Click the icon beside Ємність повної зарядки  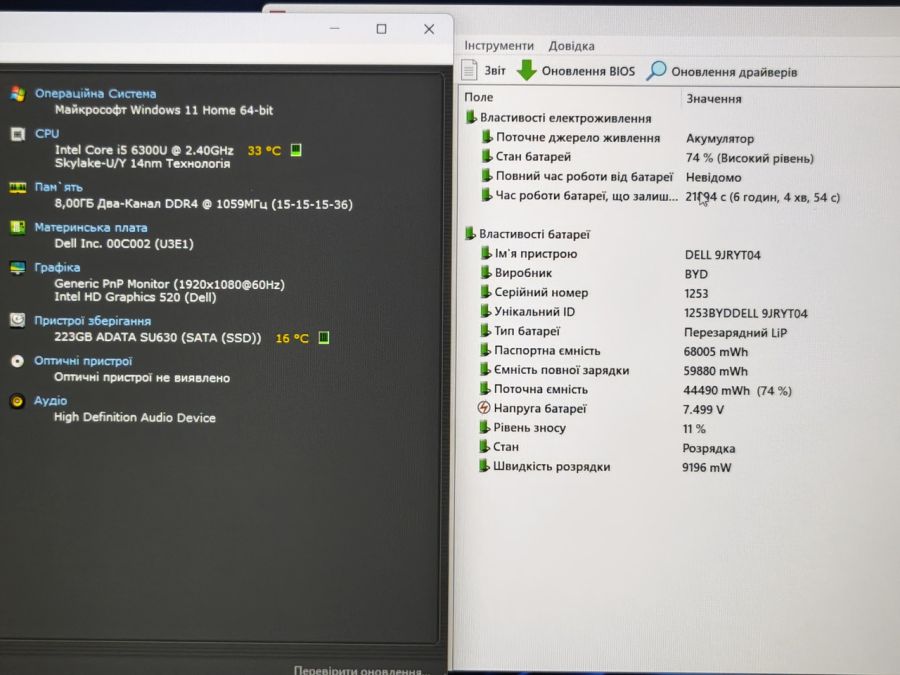point(485,369)
